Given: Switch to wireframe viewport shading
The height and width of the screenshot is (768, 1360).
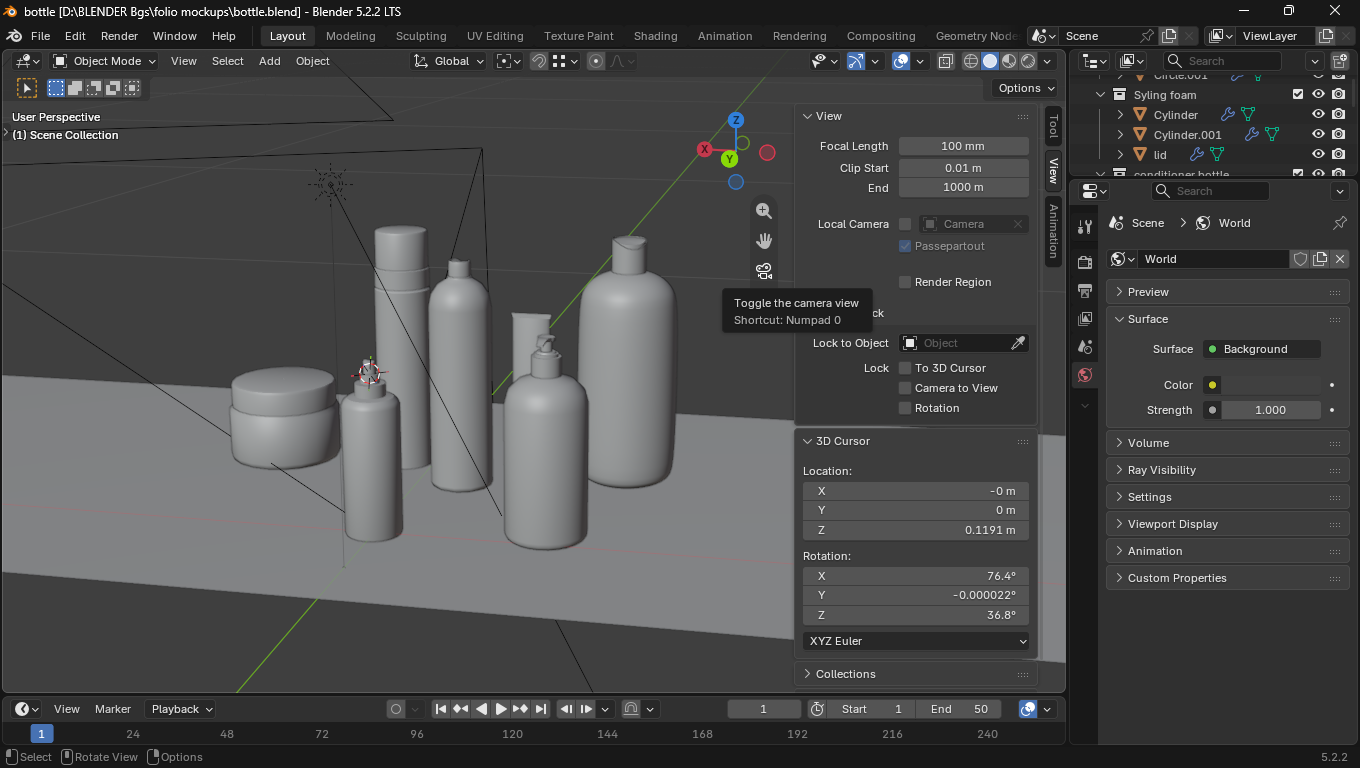Looking at the screenshot, I should coord(971,61).
